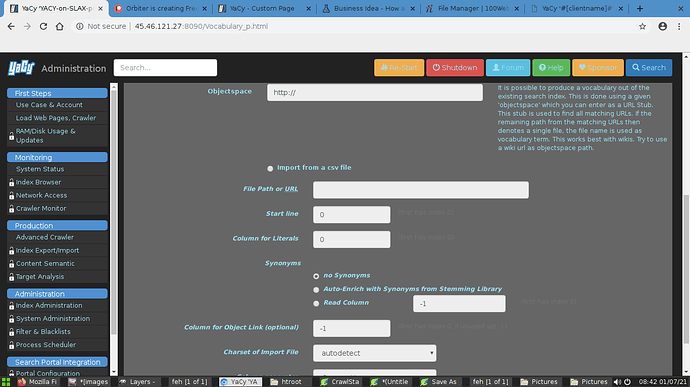The height and width of the screenshot is (387, 690).
Task: Click the site info Not secure icon
Action: pos(80,26)
